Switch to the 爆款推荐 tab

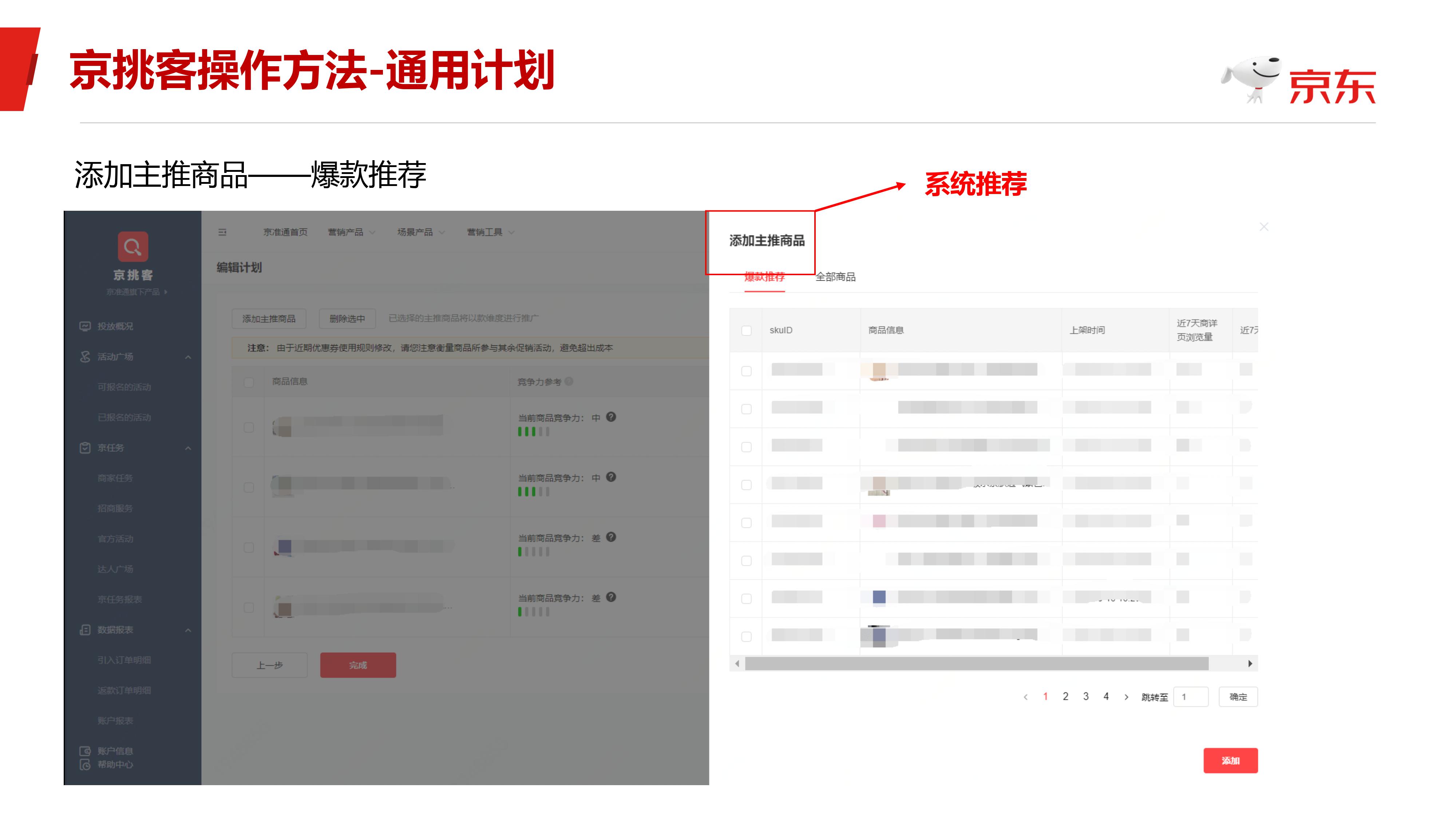point(765,276)
